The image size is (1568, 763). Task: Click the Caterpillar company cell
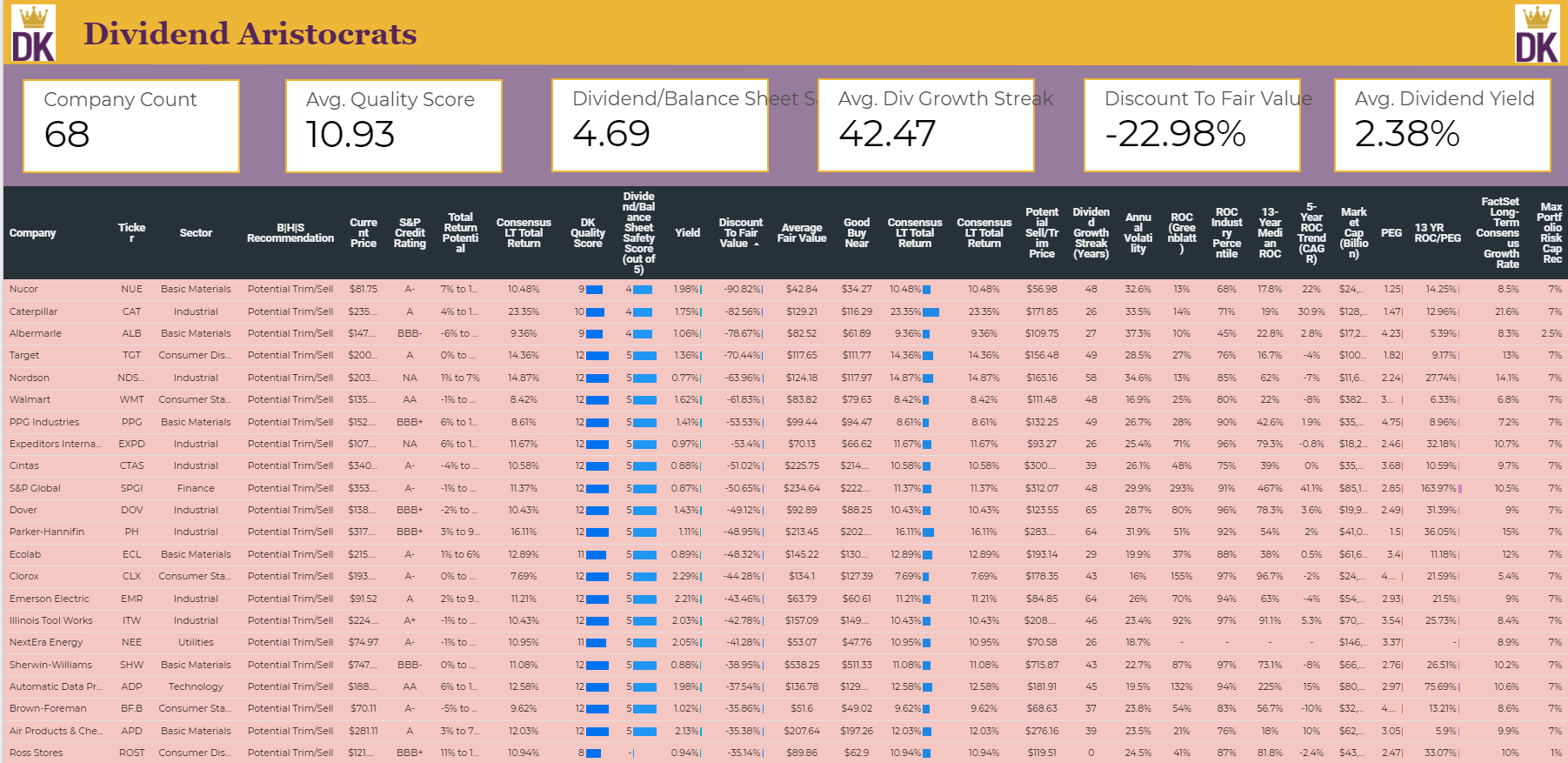click(33, 311)
